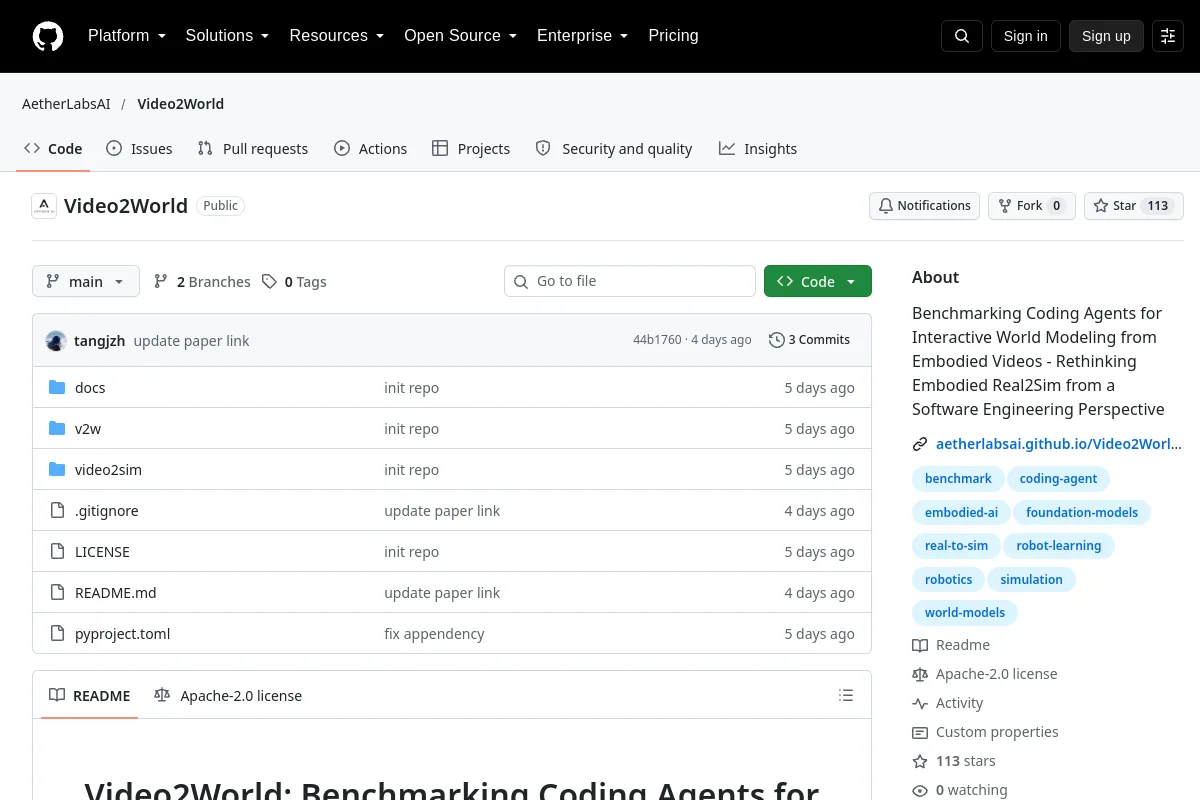The image size is (1200, 800).
Task: Open the README outline list icon
Action: click(846, 695)
